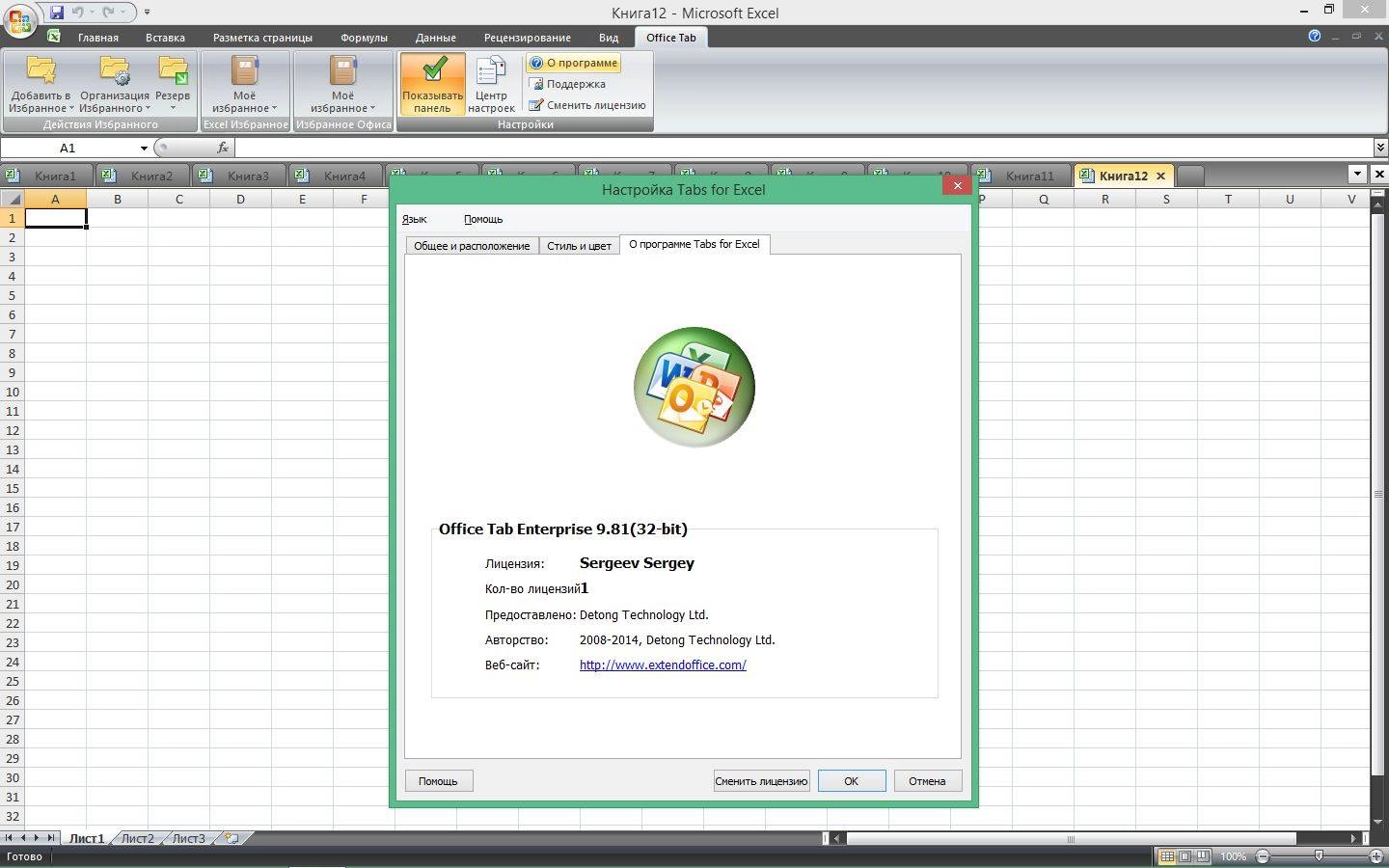Switch to the Книга3 workbook tab

[239, 176]
